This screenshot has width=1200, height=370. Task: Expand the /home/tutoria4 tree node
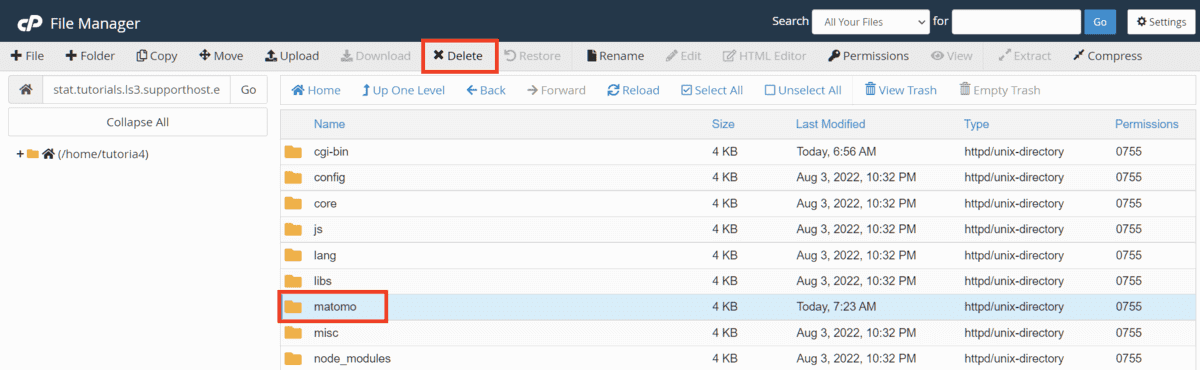coord(20,154)
